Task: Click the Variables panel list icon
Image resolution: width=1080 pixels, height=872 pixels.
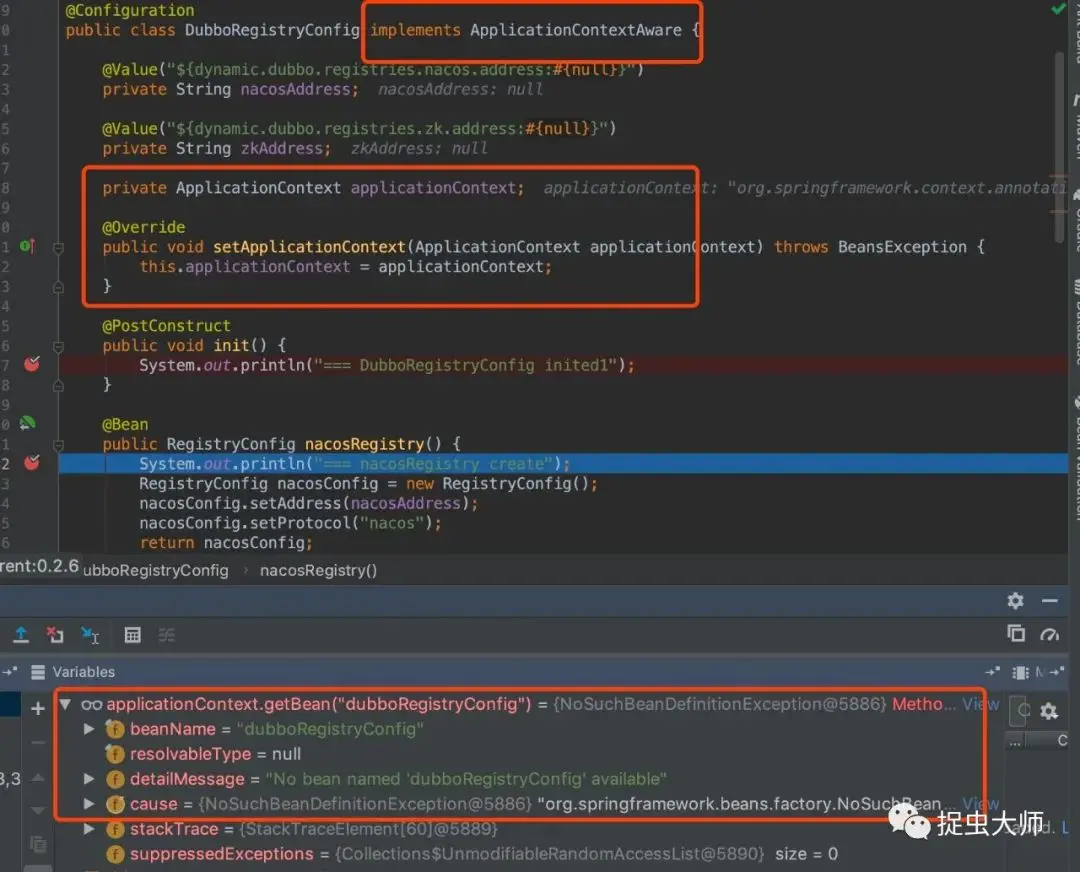Action: point(38,672)
